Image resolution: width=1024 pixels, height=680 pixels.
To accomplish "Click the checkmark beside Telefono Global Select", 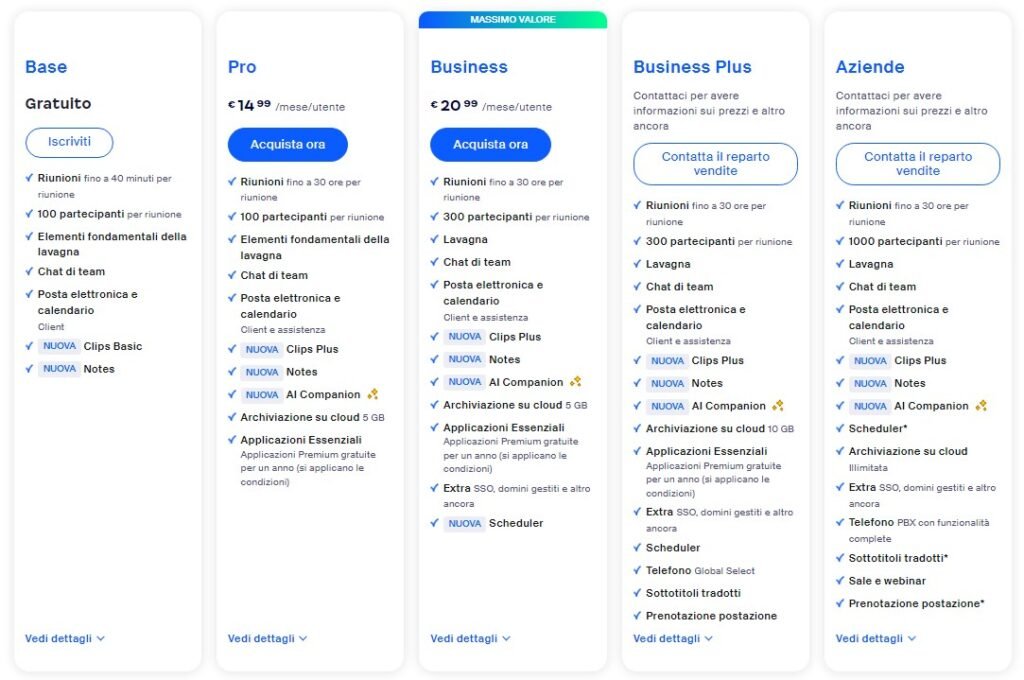I will tap(637, 570).
